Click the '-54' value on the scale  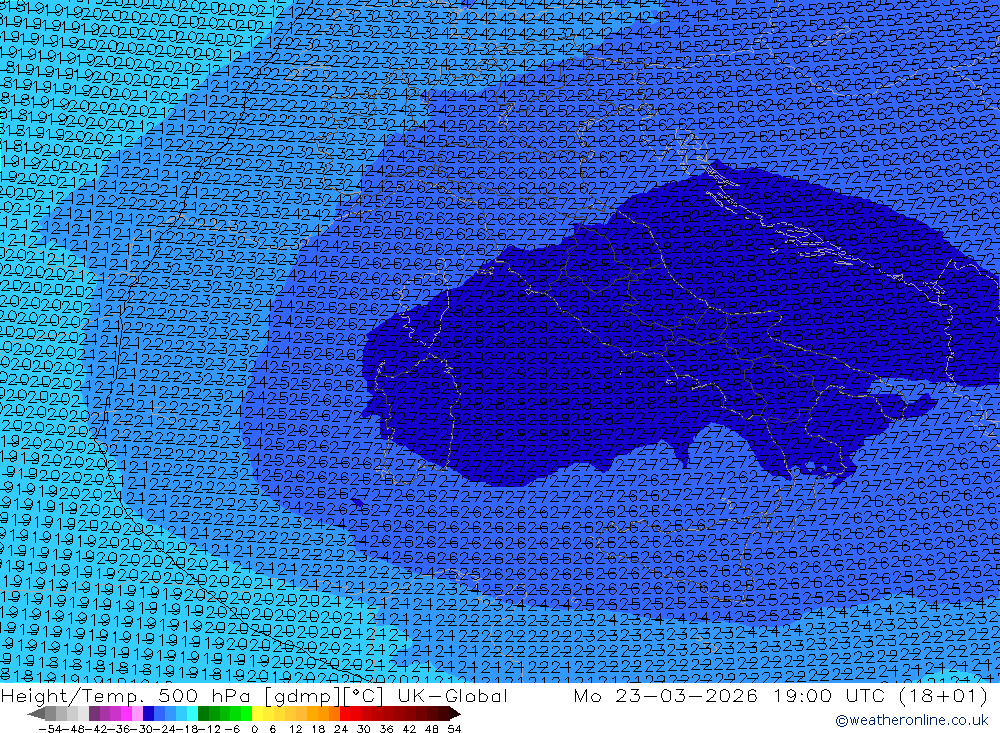click(49, 728)
